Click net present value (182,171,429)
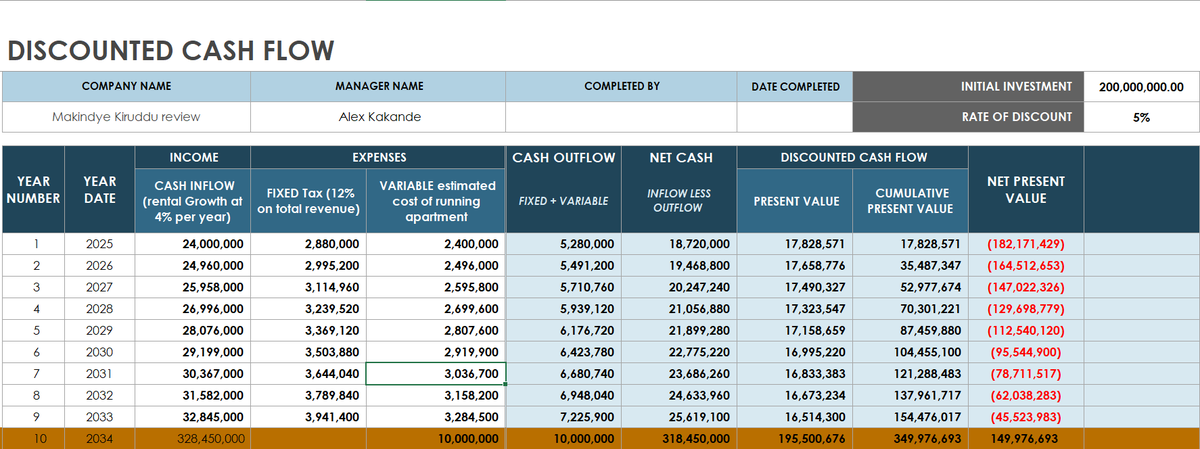The image size is (1200, 449). (1026, 244)
